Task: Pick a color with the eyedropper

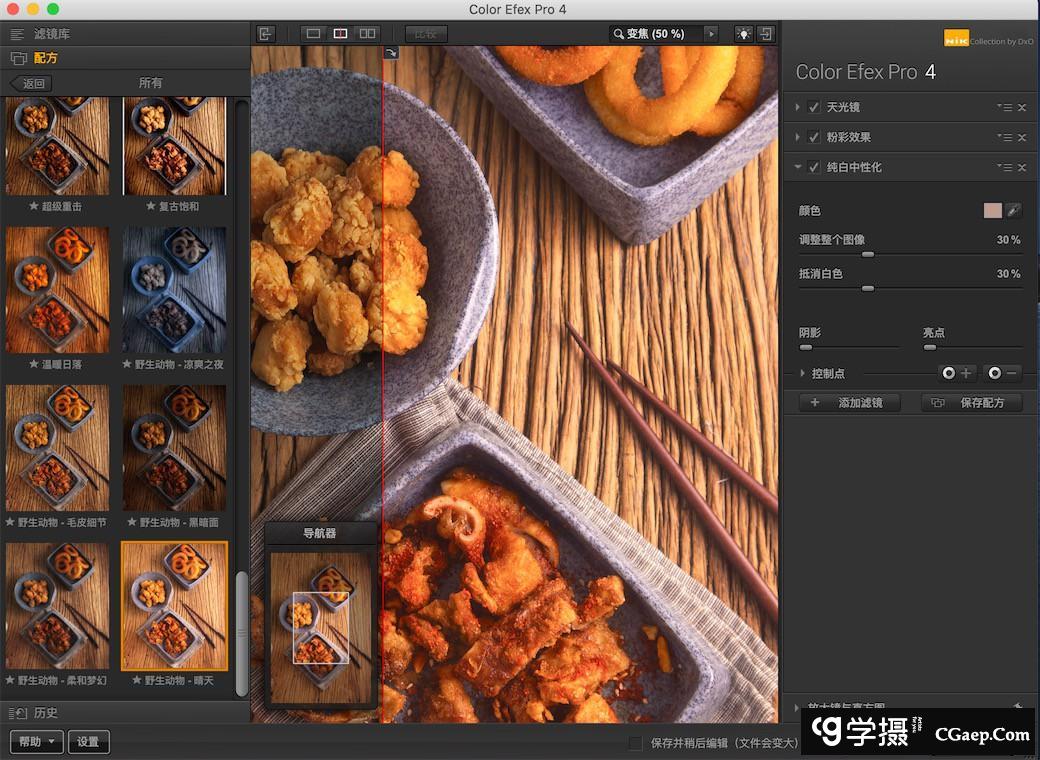Action: click(1013, 211)
